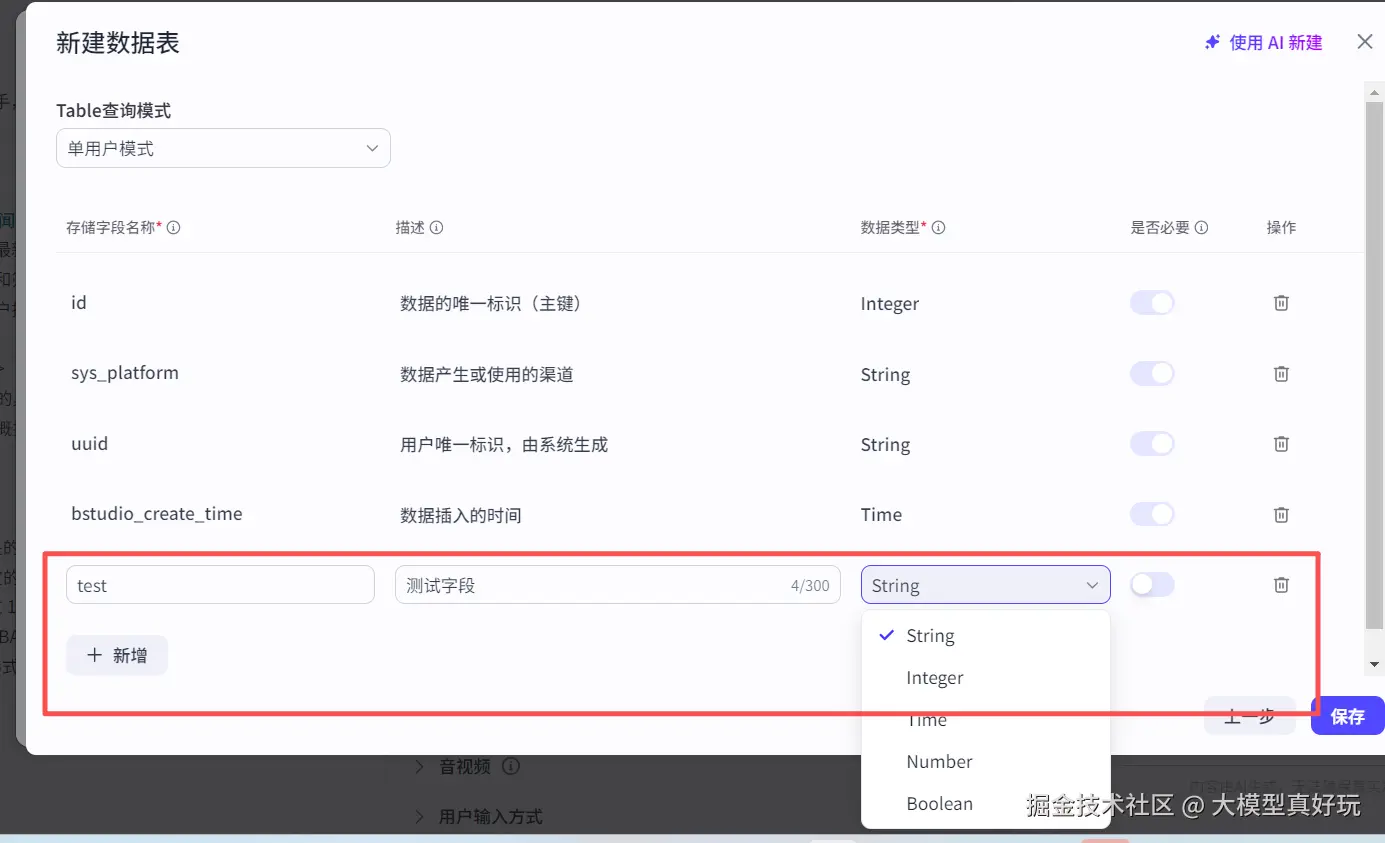This screenshot has width=1385, height=843.
Task: Click info icon beside 音视频 in background
Action: 511,767
